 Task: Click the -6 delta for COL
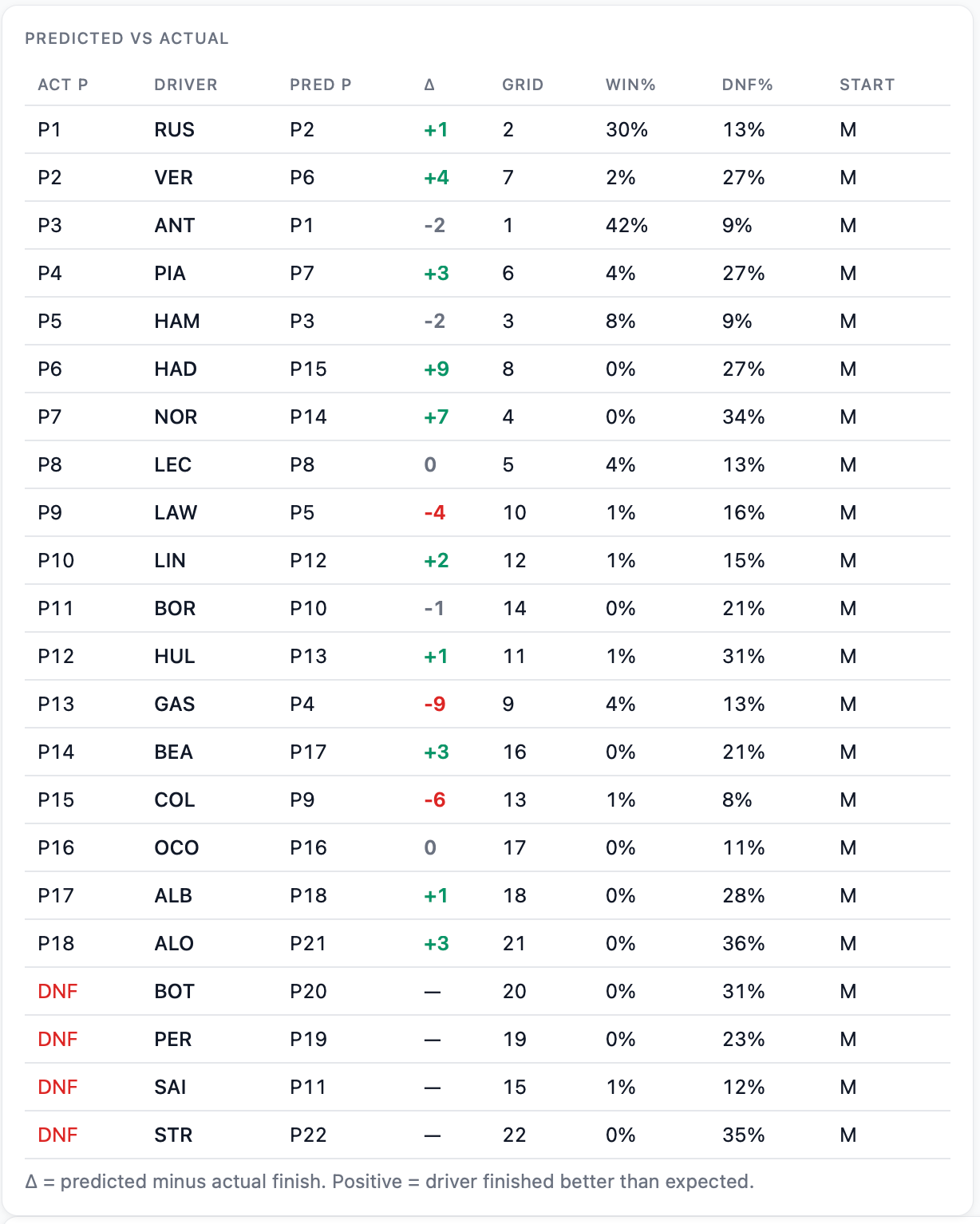point(435,800)
